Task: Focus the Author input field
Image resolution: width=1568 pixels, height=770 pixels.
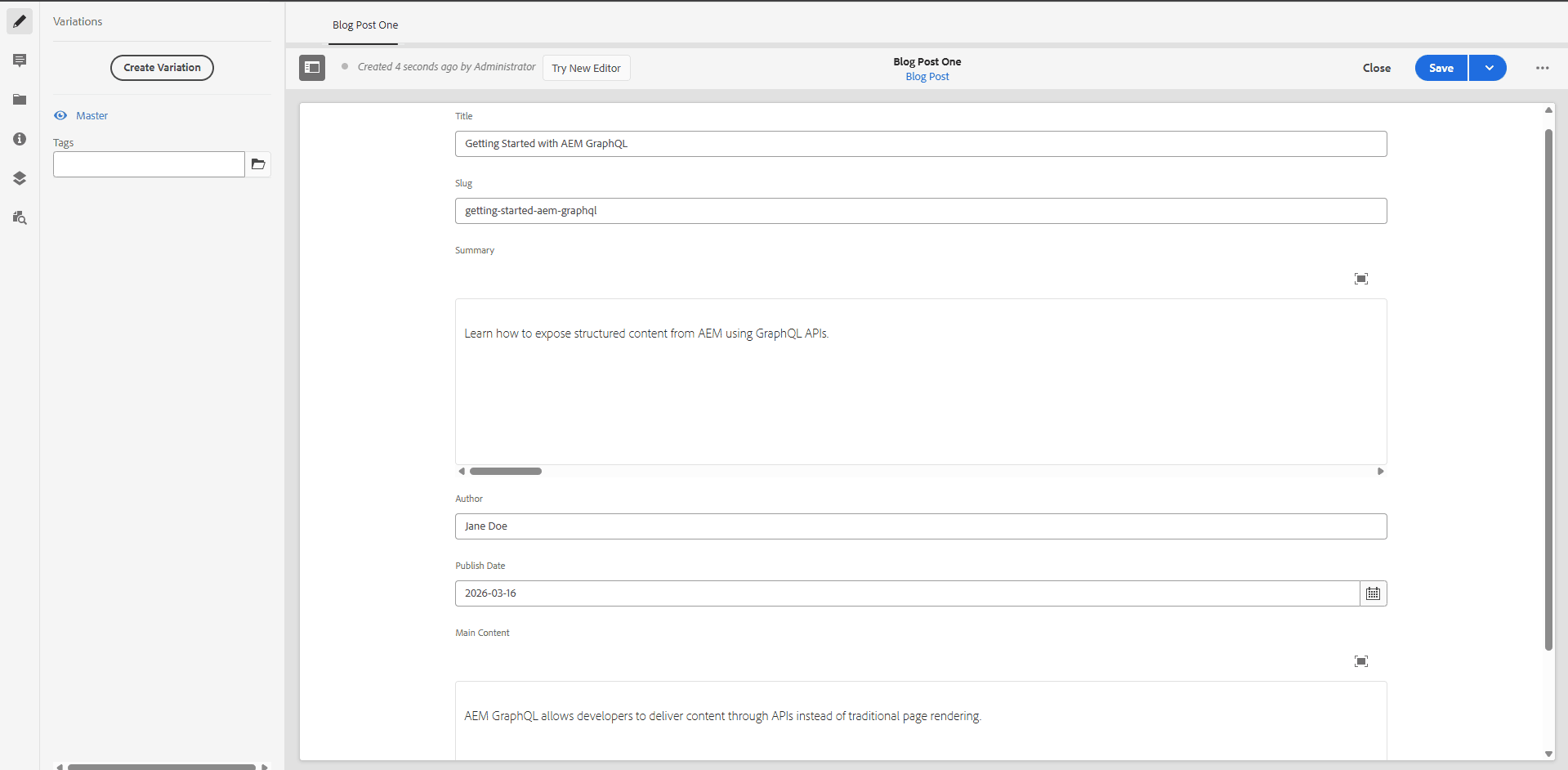Action: pyautogui.click(x=921, y=526)
